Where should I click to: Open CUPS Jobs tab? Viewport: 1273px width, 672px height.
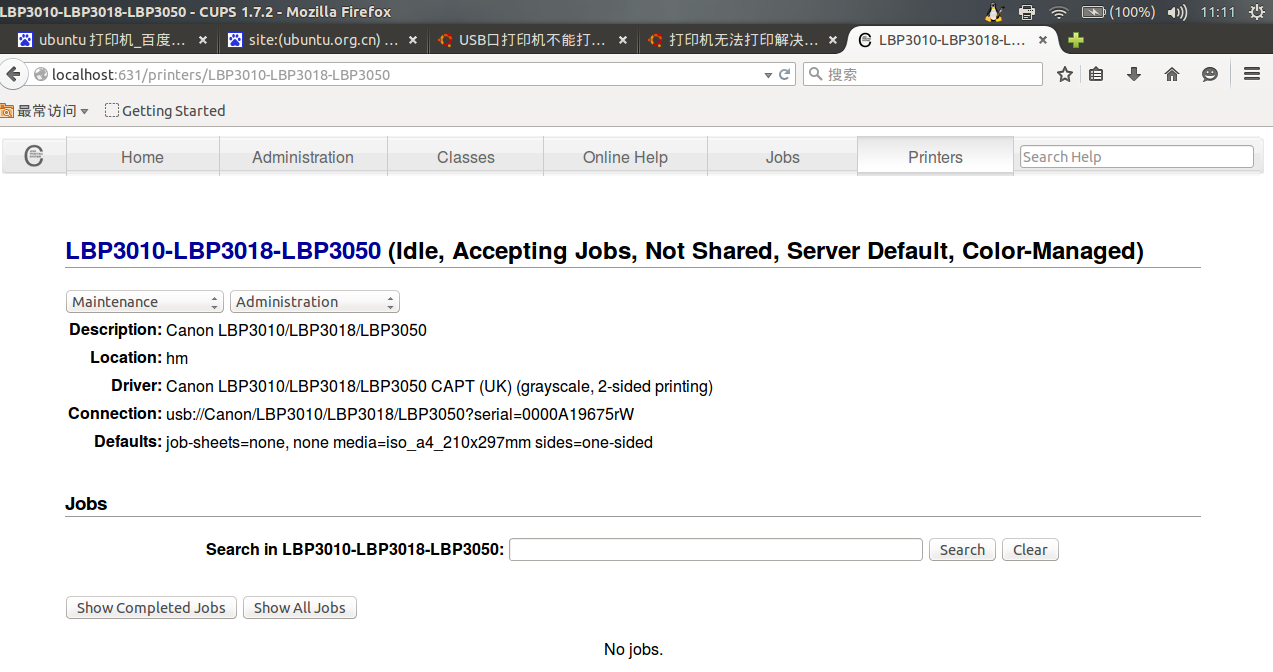click(x=783, y=157)
